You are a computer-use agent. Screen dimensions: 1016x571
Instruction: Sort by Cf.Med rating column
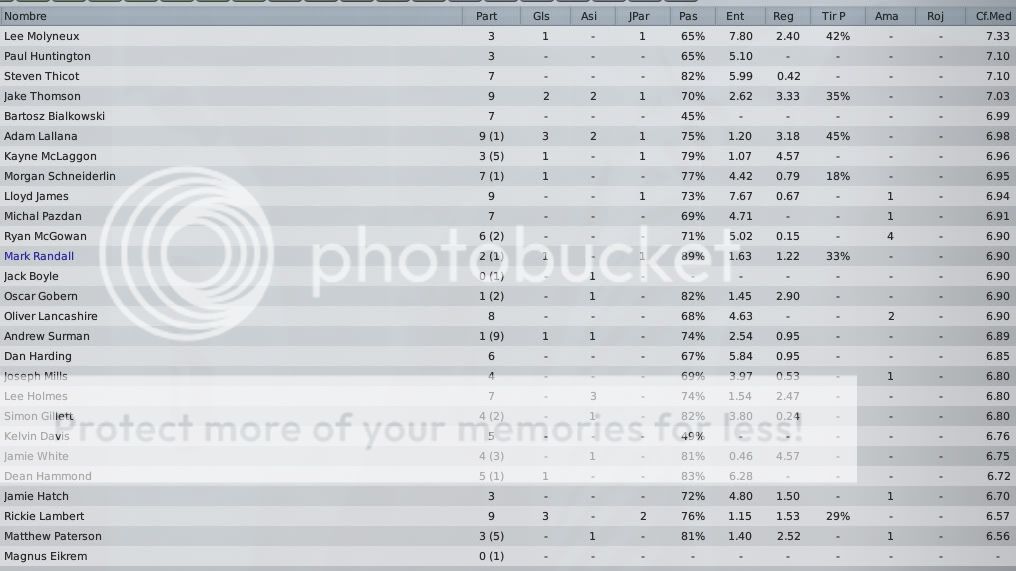tap(992, 16)
